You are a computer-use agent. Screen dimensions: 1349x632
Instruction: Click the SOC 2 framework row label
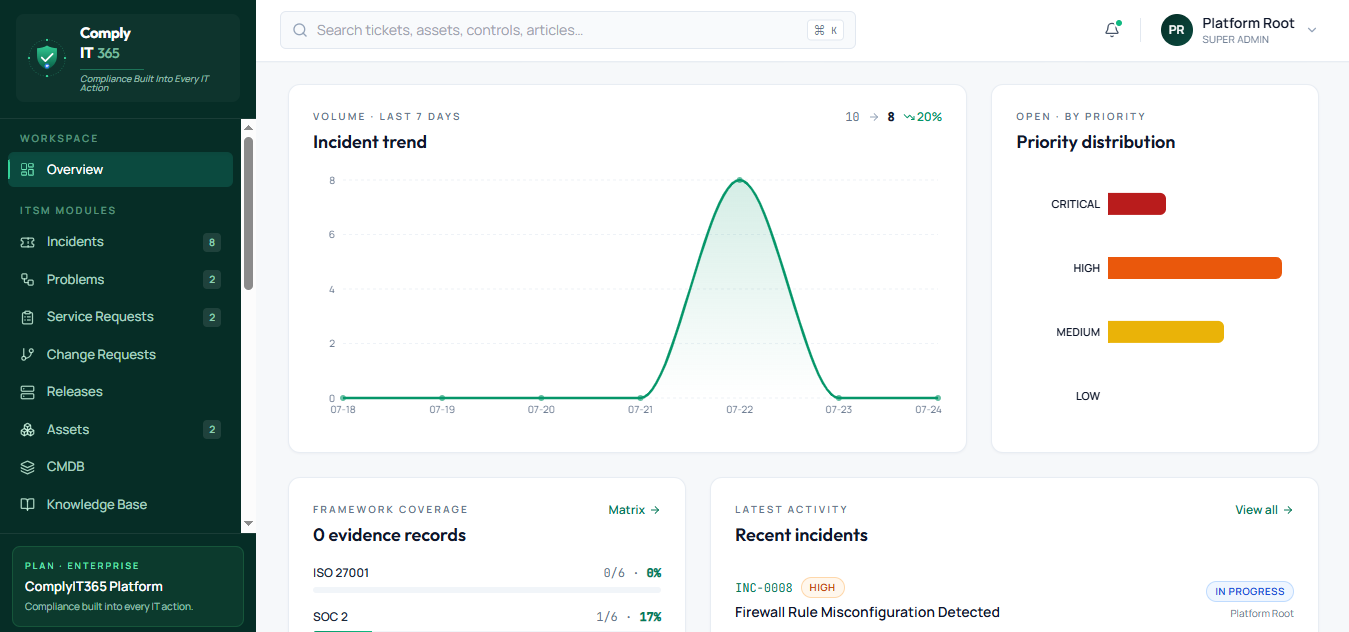click(331, 617)
